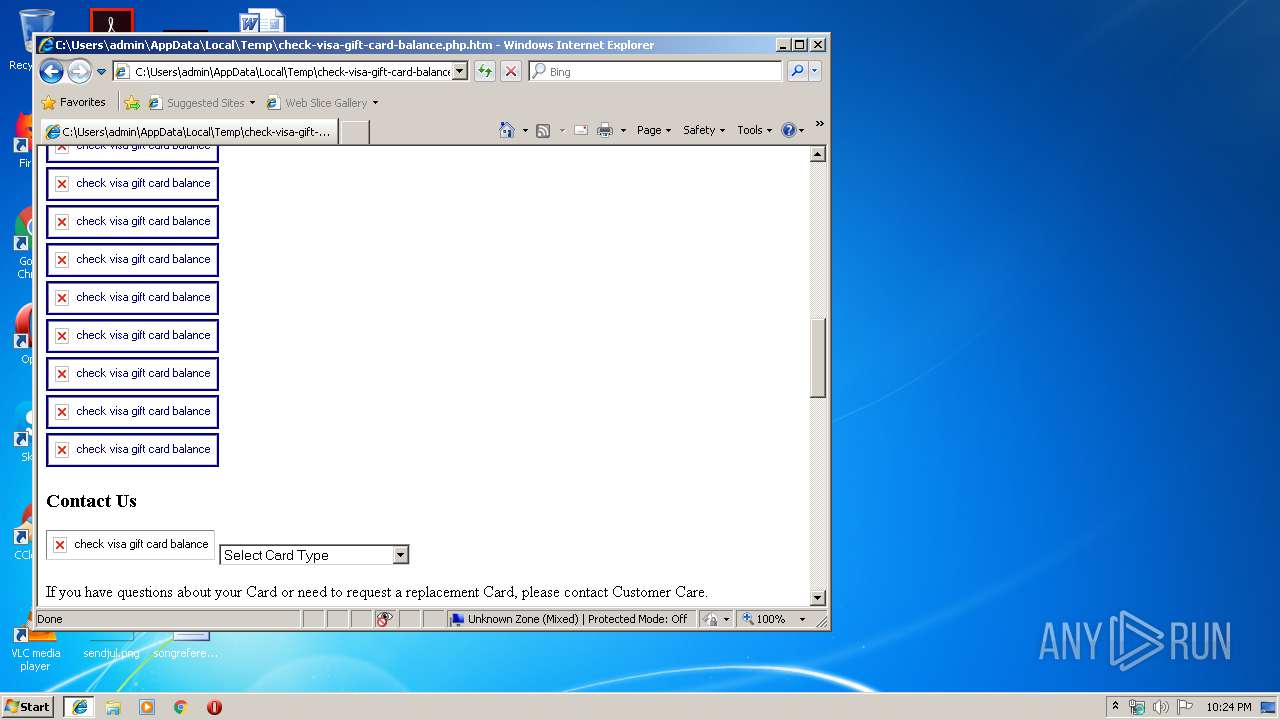Refresh the page with the green arrows icon

click(x=485, y=71)
